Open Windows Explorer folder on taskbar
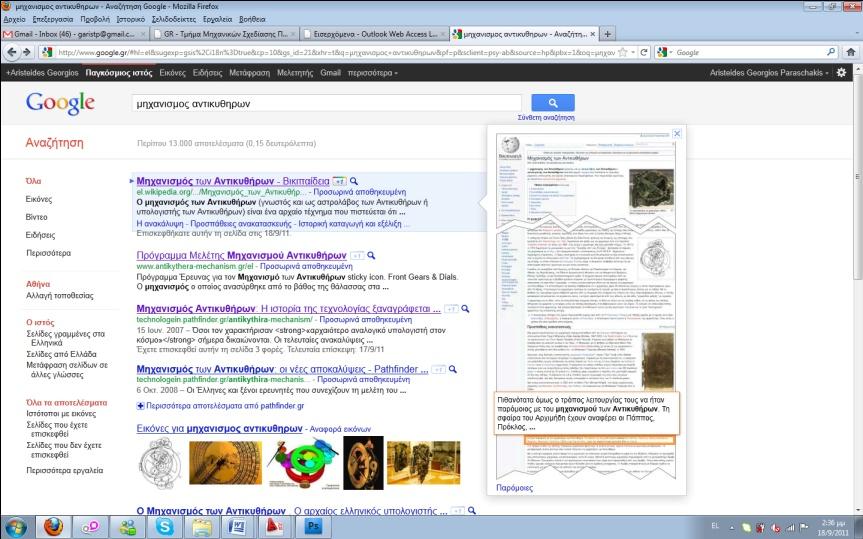The height and width of the screenshot is (539, 863). click(x=201, y=527)
